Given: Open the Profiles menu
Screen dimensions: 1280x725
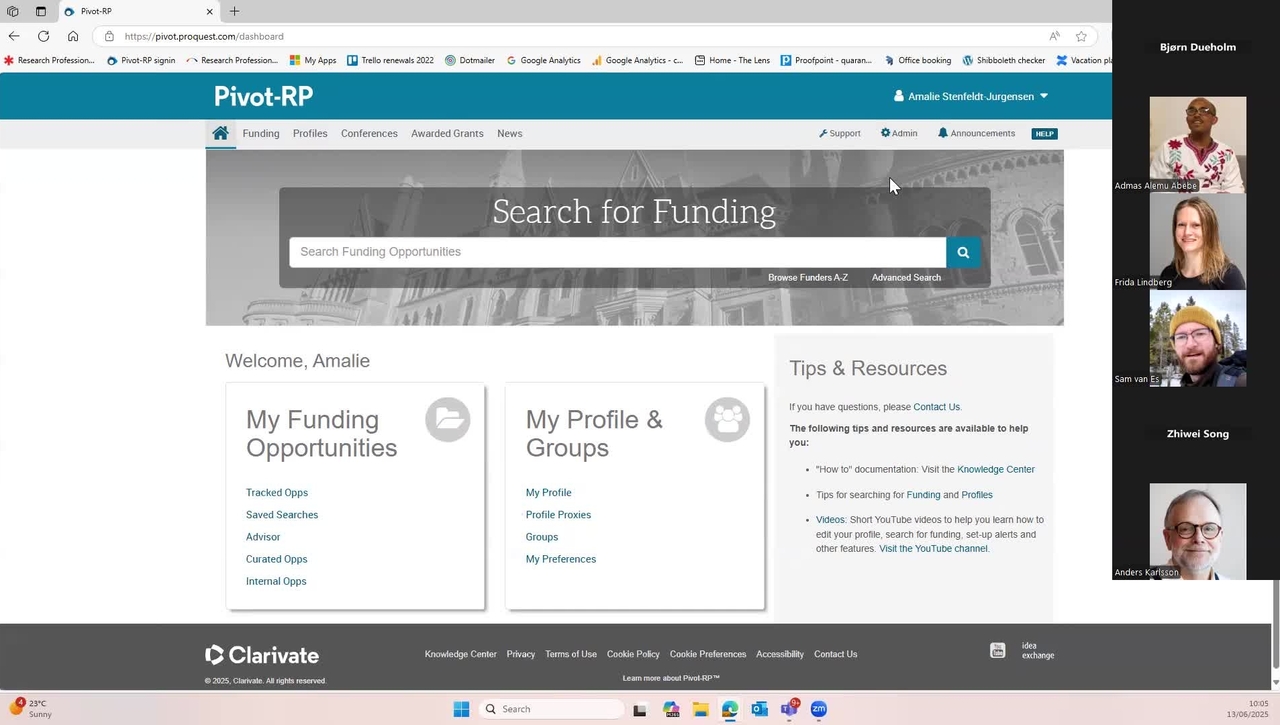Looking at the screenshot, I should coord(310,133).
